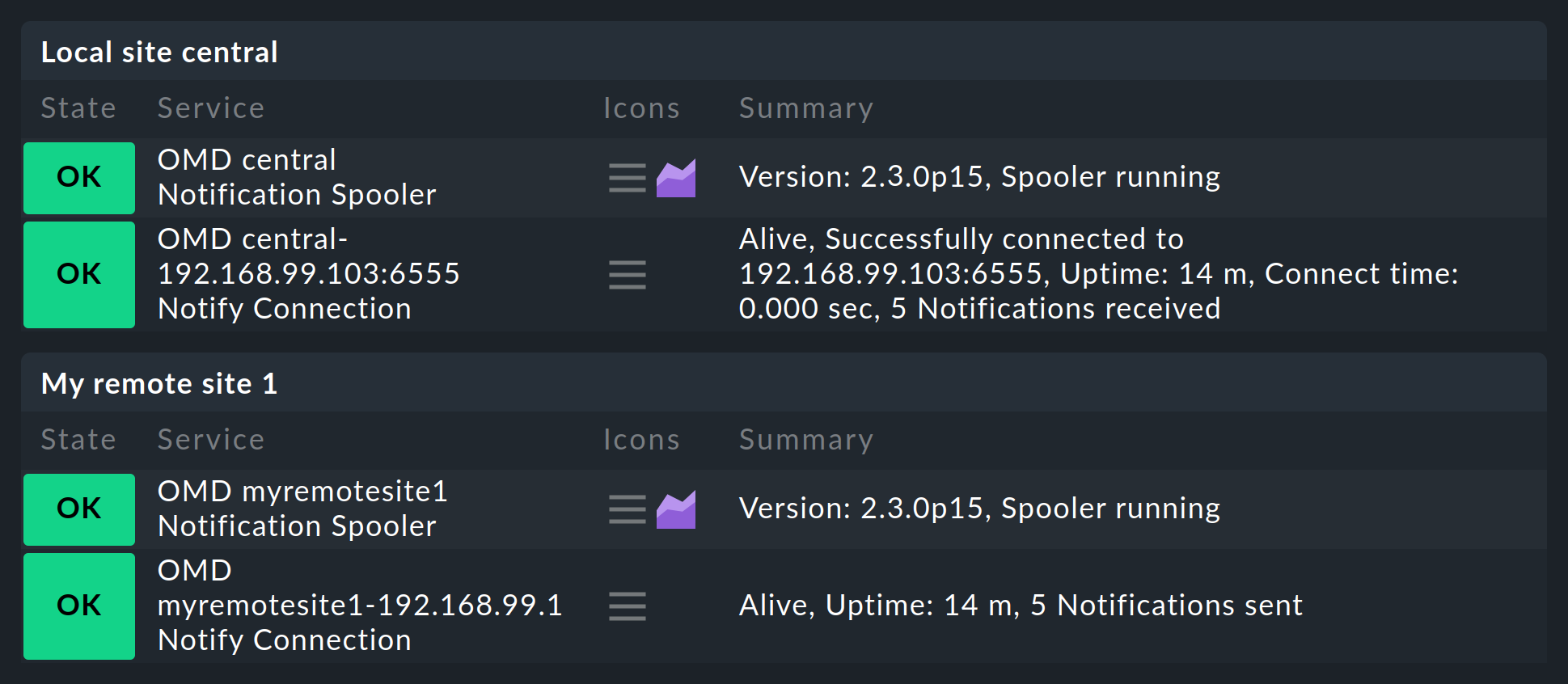The image size is (1568, 684).
Task: Click the green OK state indicator for myremotesite1 Spooler
Action: [78, 509]
